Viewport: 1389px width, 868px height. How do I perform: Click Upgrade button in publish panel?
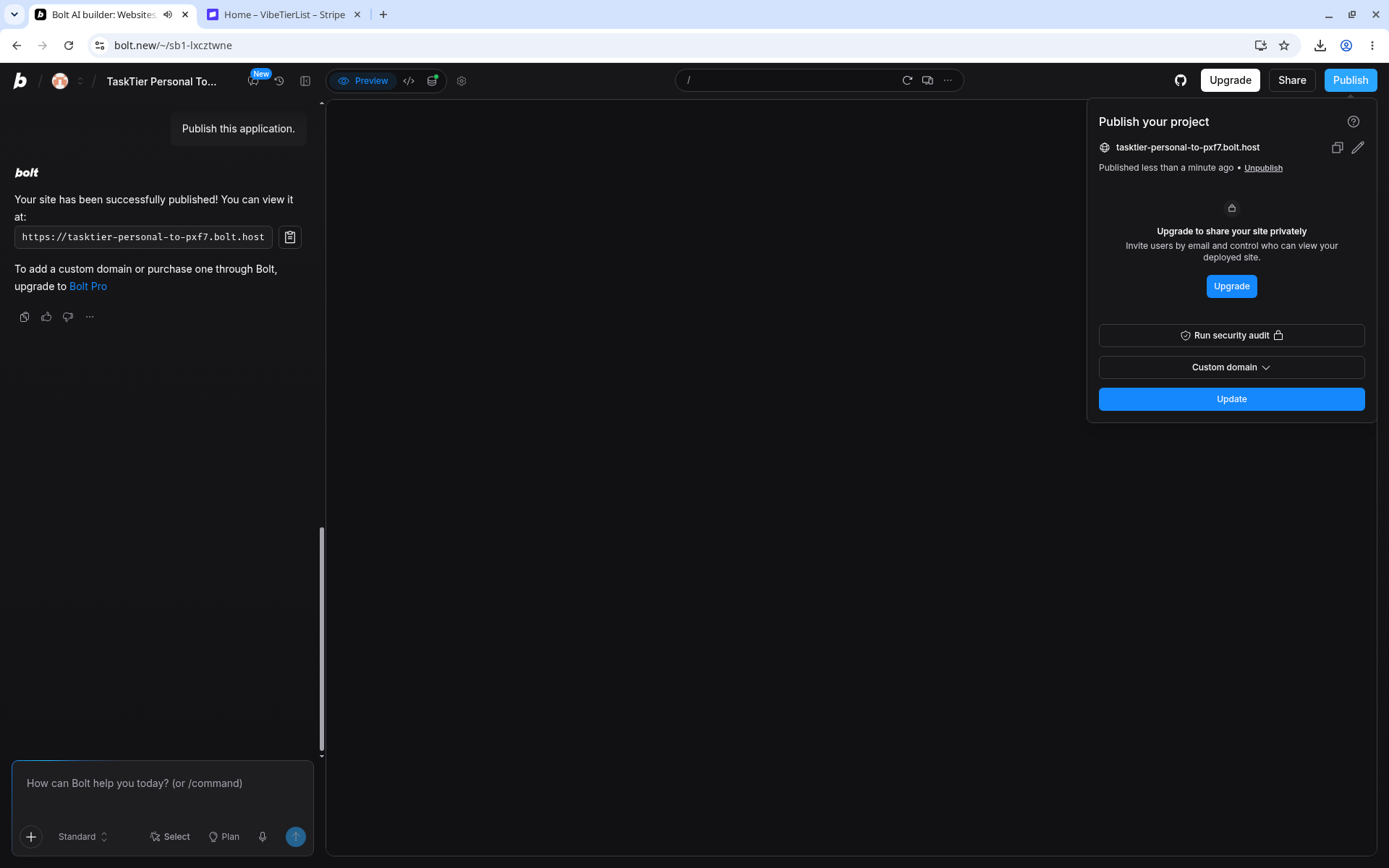[x=1231, y=286]
